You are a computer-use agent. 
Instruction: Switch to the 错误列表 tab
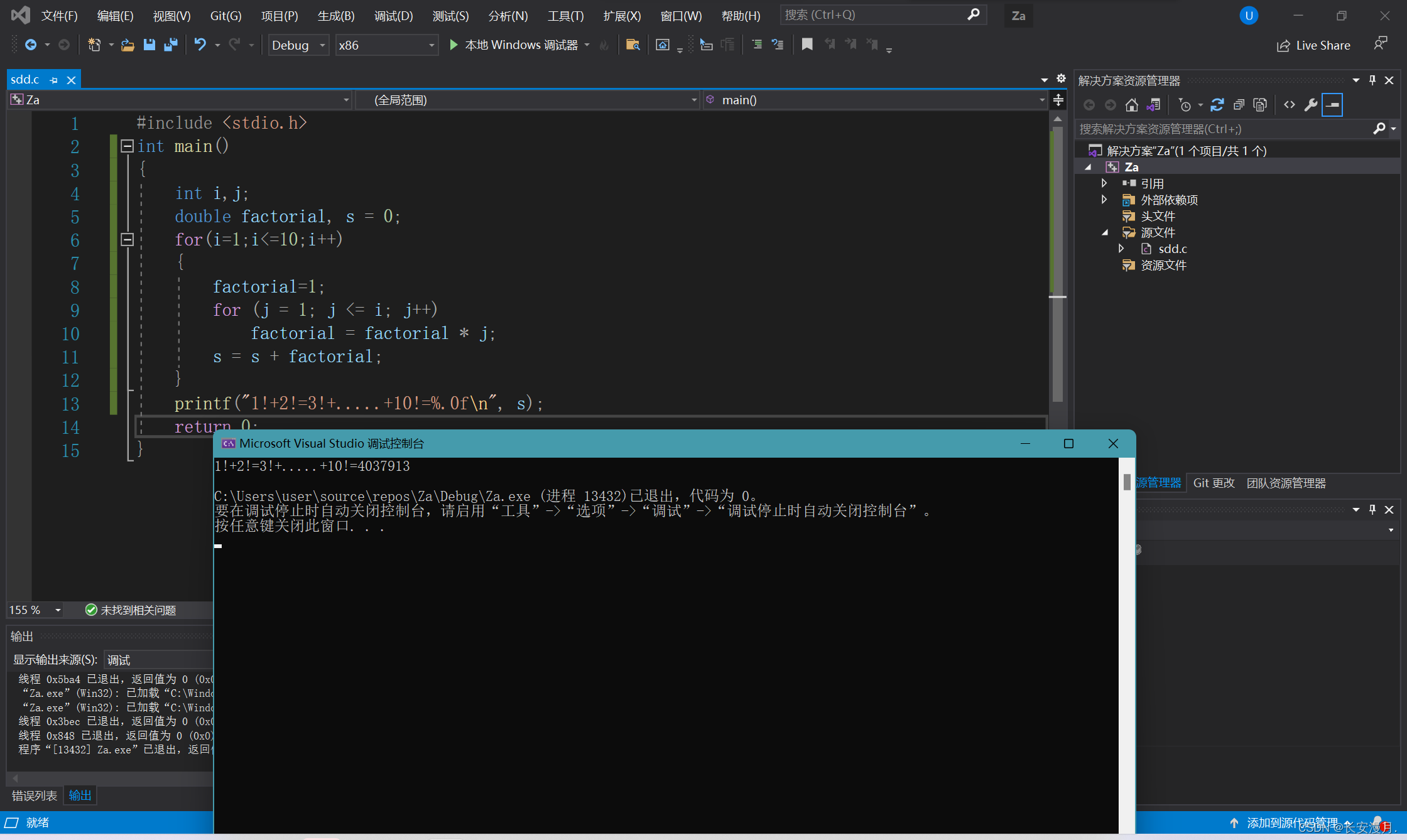34,795
